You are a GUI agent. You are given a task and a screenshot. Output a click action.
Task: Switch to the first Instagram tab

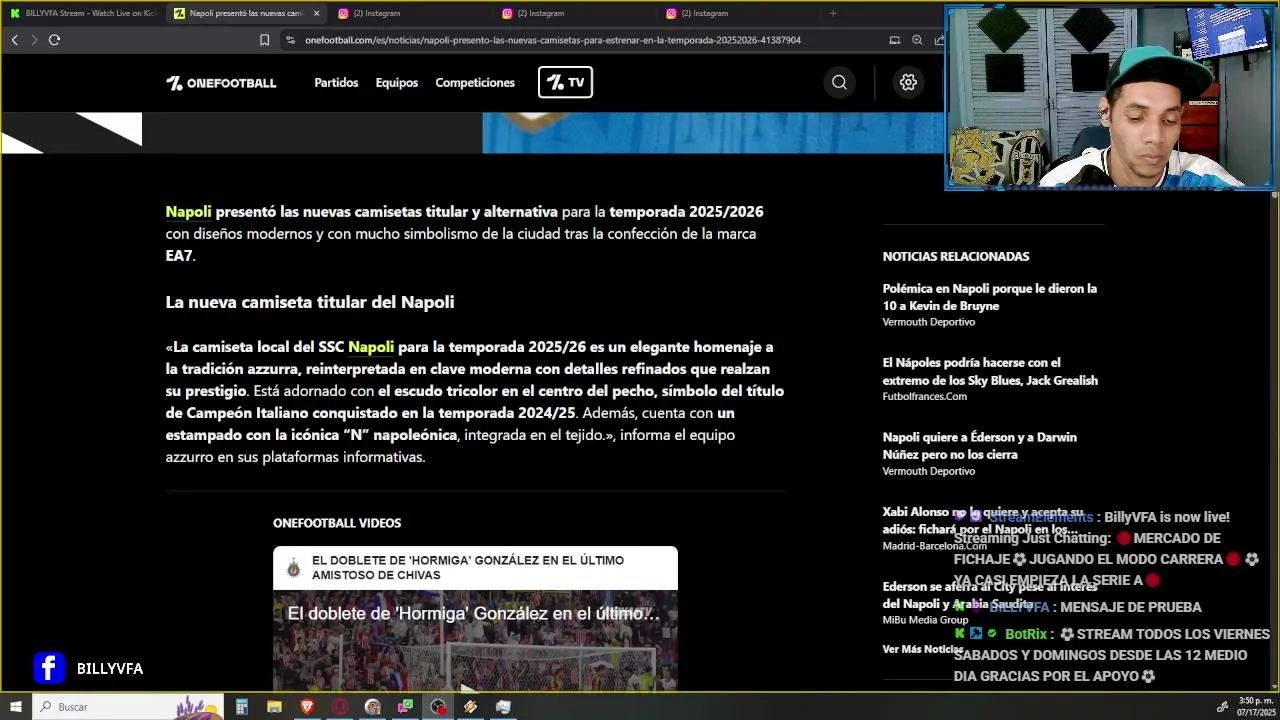pos(411,13)
